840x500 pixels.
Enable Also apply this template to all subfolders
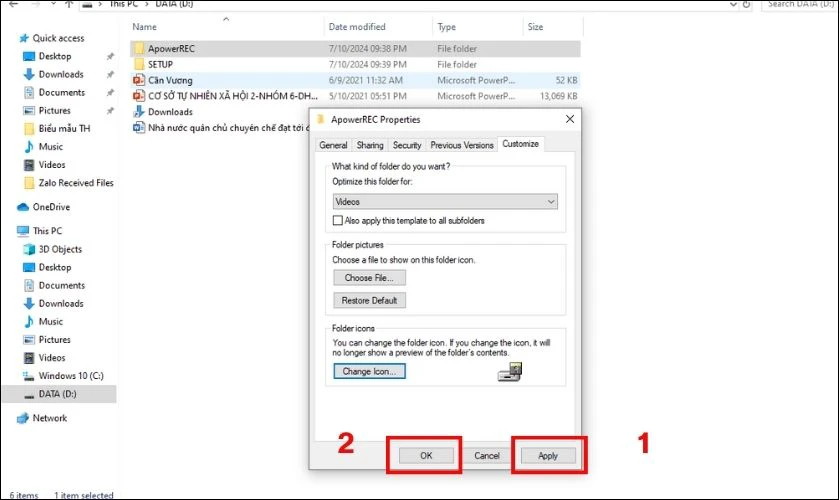coord(338,220)
